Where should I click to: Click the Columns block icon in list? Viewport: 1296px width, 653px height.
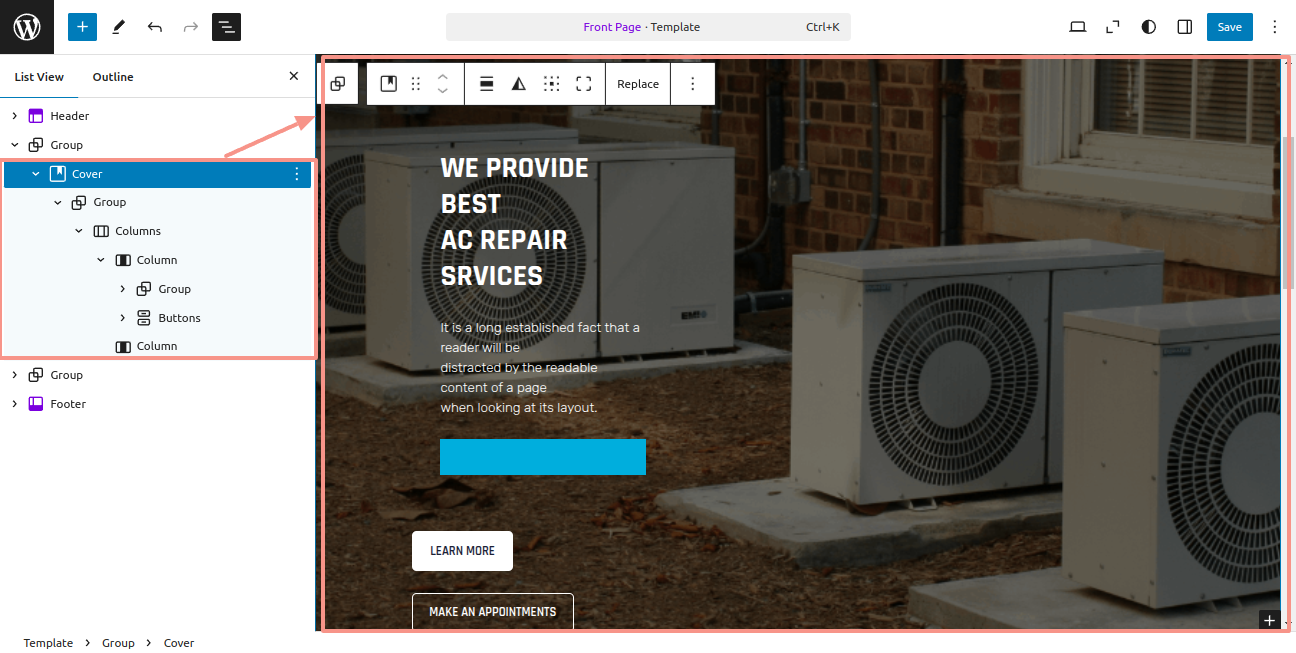pos(101,231)
